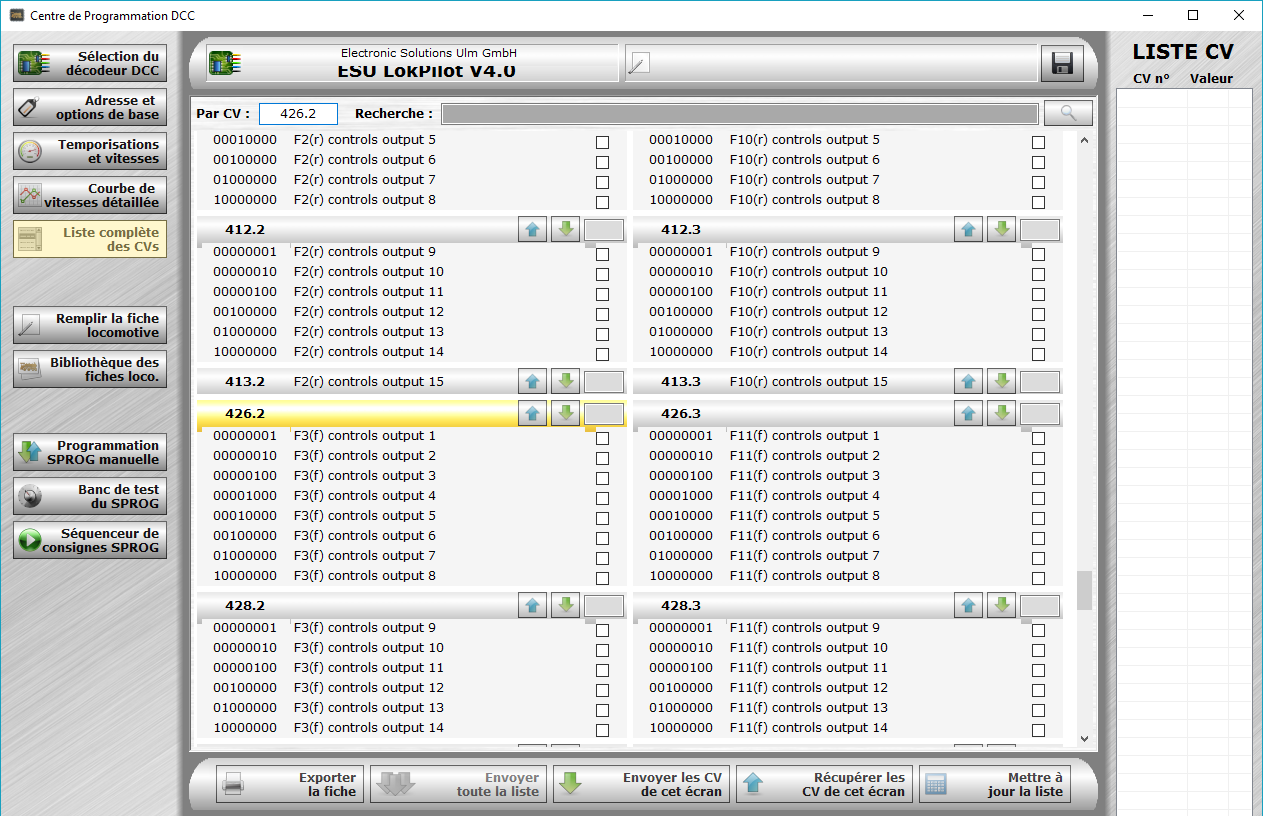Toggle F11(f) controls output 14
1263x816 pixels.
(x=1038, y=730)
